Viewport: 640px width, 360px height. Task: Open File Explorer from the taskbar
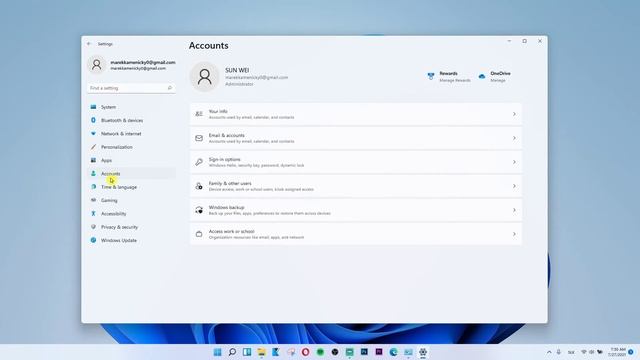pos(261,352)
